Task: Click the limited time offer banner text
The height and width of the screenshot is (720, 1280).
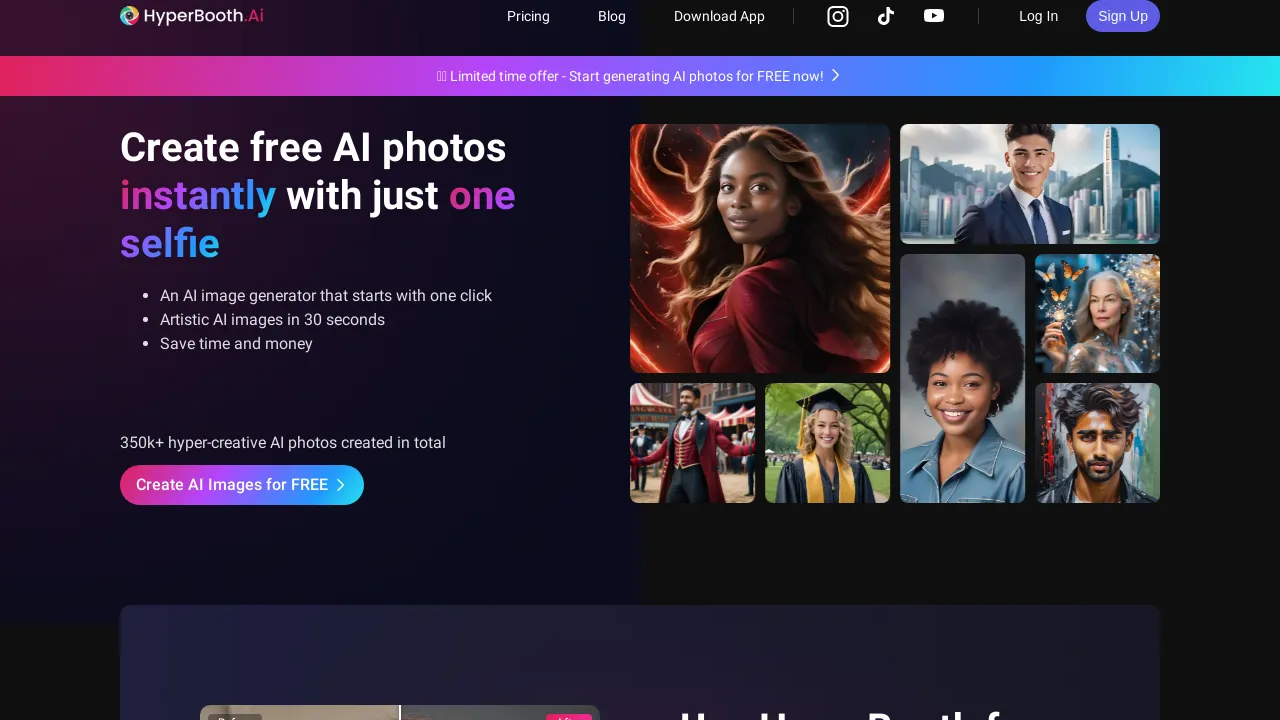Action: pos(630,76)
